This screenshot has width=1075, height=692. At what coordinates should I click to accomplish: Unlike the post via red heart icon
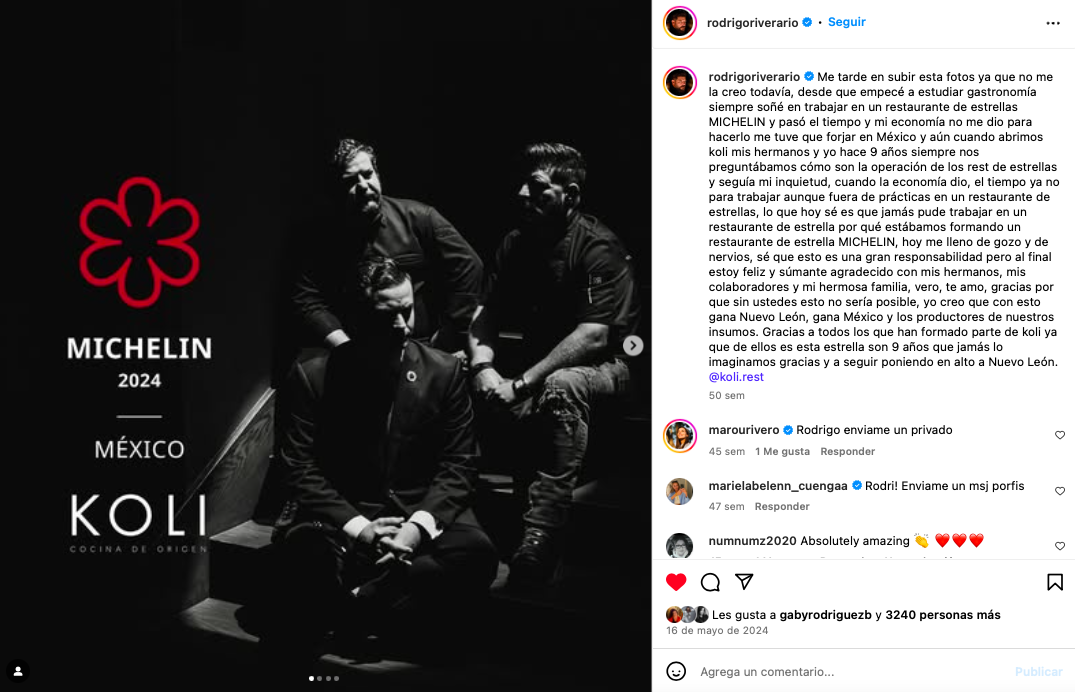(676, 582)
